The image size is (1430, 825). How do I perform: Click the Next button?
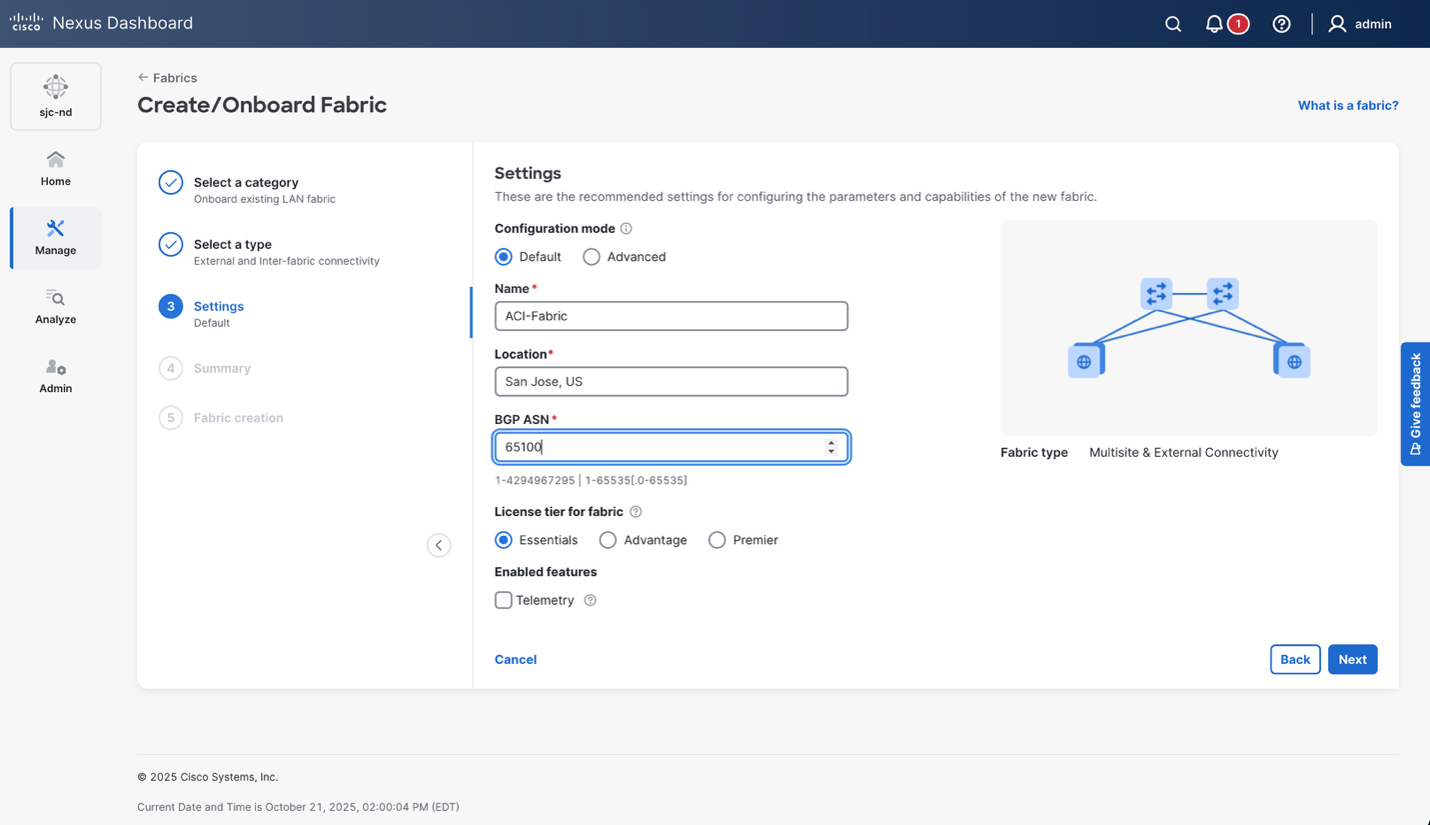pos(1352,659)
